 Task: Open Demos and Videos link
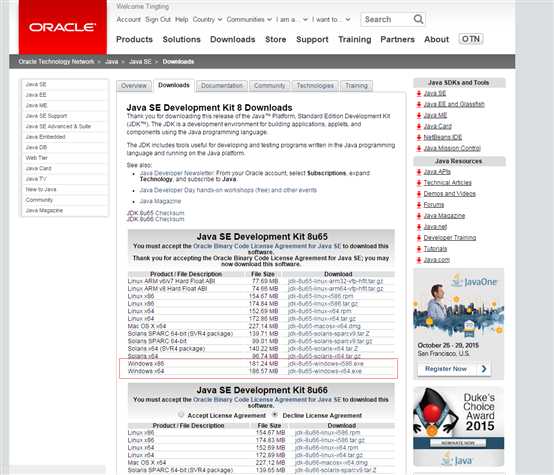pyautogui.click(x=449, y=194)
